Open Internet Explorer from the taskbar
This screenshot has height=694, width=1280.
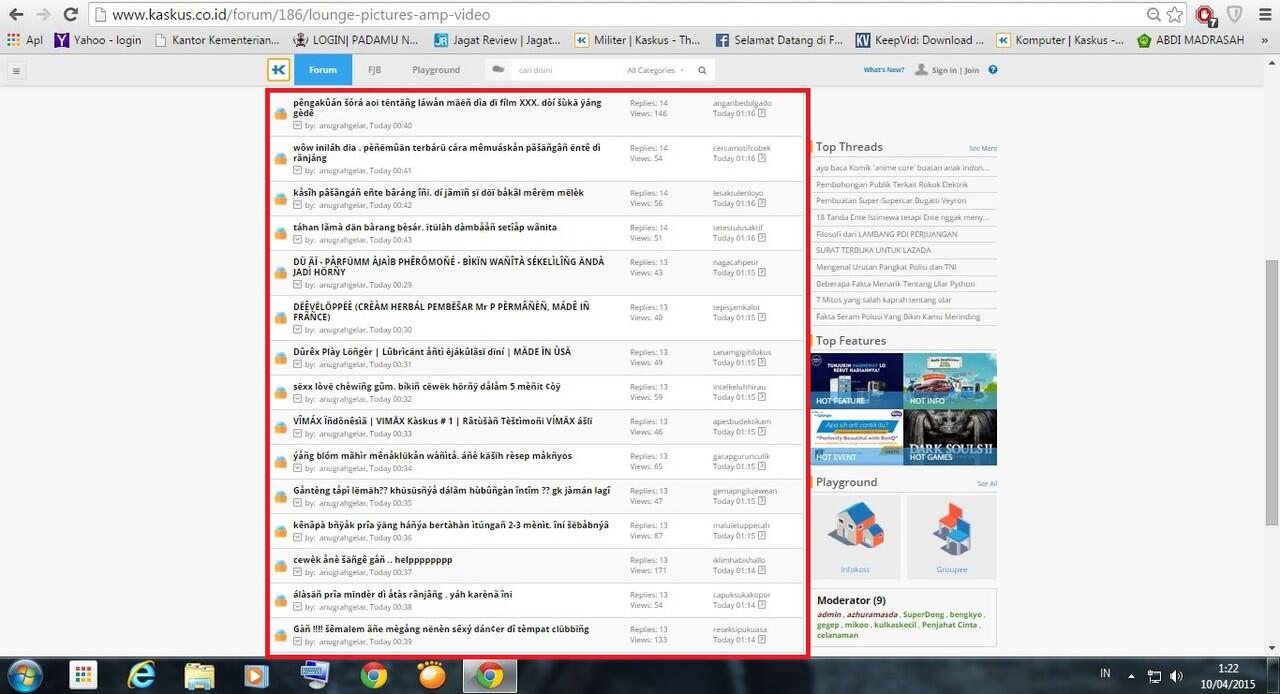pos(143,675)
